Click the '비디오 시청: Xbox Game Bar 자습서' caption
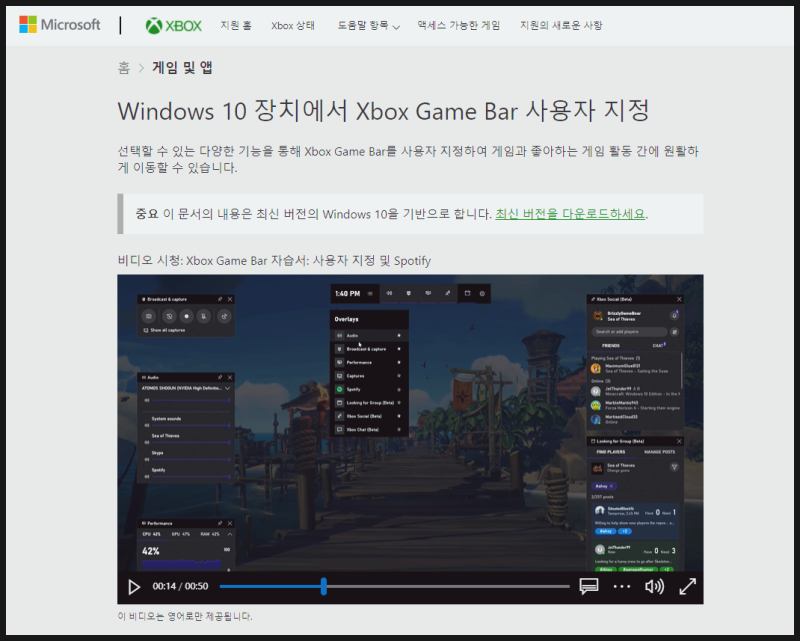800x641 pixels. pyautogui.click(x=274, y=261)
